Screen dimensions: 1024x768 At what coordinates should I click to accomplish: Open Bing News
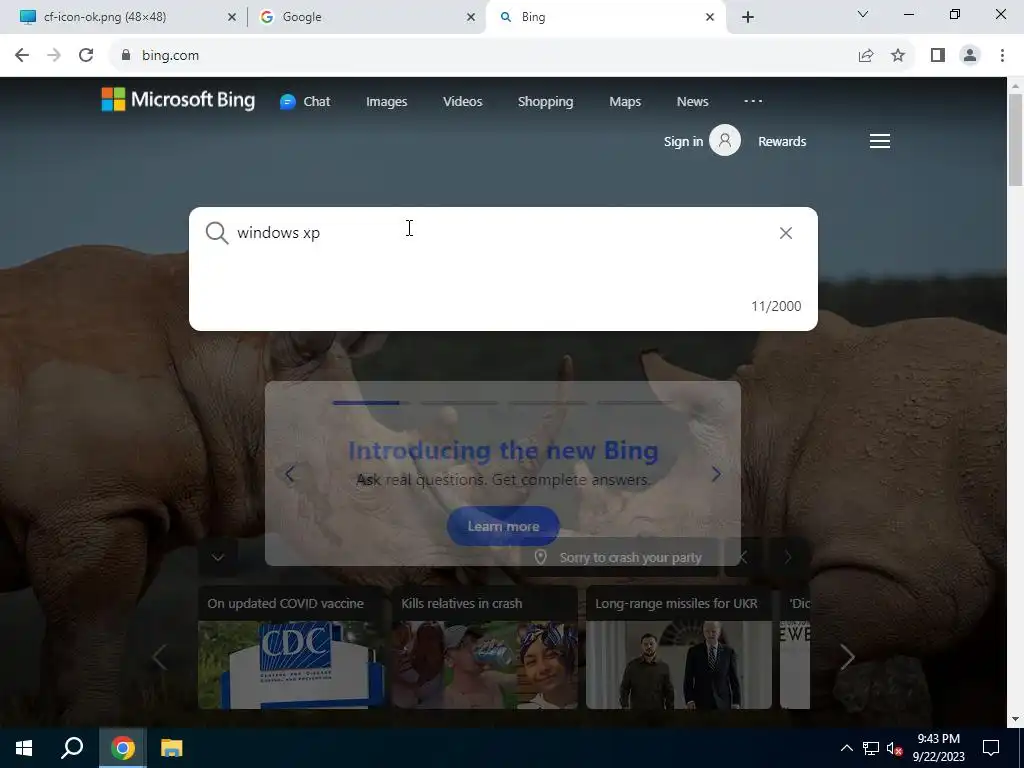coord(692,101)
